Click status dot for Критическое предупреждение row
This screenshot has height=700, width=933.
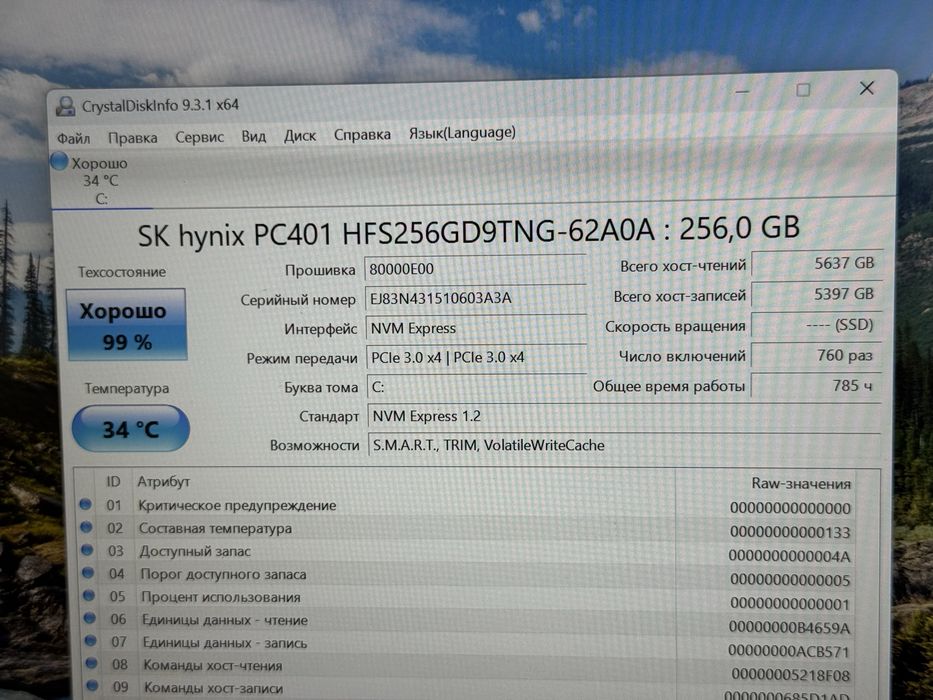click(x=86, y=504)
